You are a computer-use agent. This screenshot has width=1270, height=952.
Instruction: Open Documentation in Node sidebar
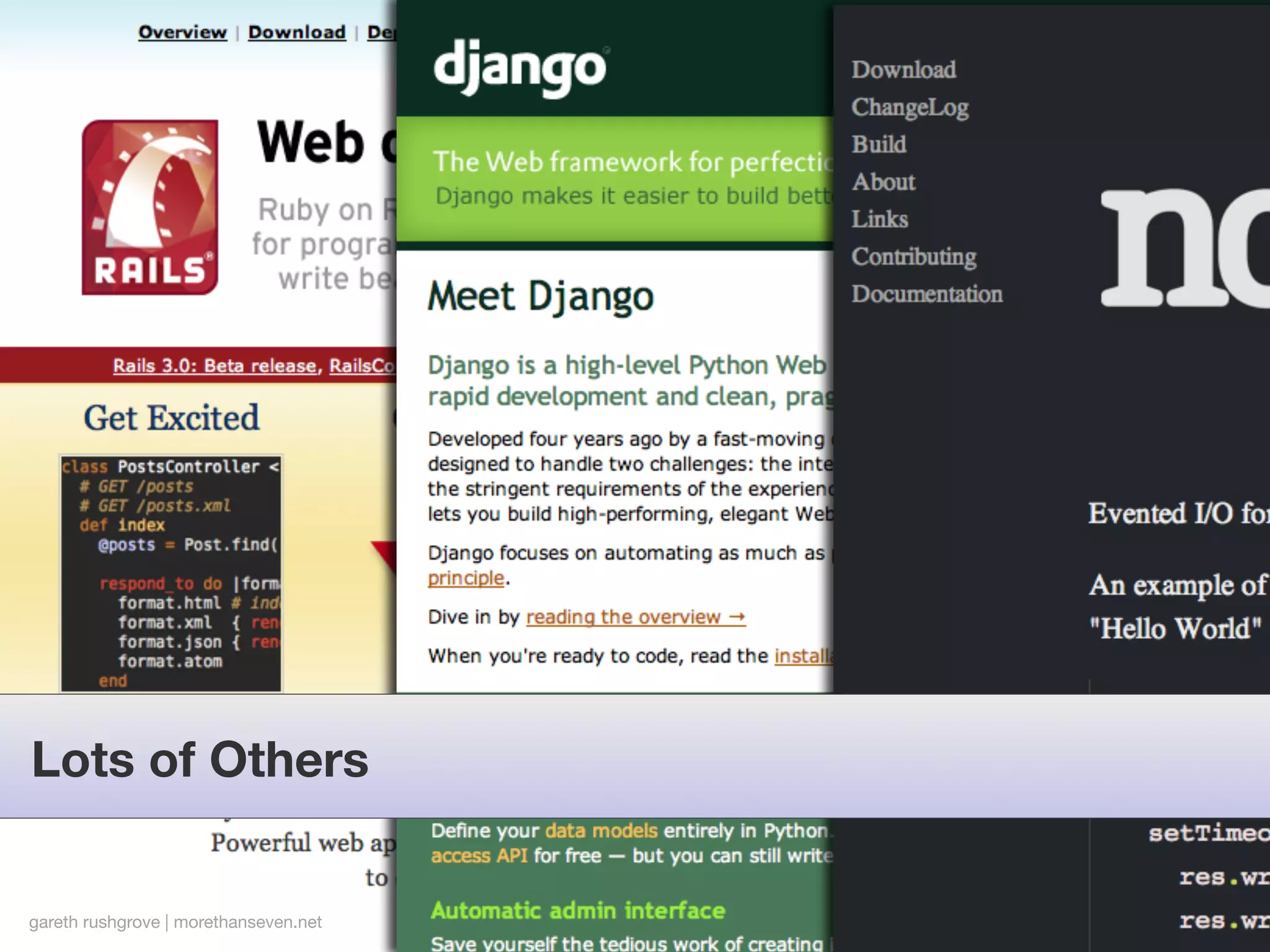(926, 294)
